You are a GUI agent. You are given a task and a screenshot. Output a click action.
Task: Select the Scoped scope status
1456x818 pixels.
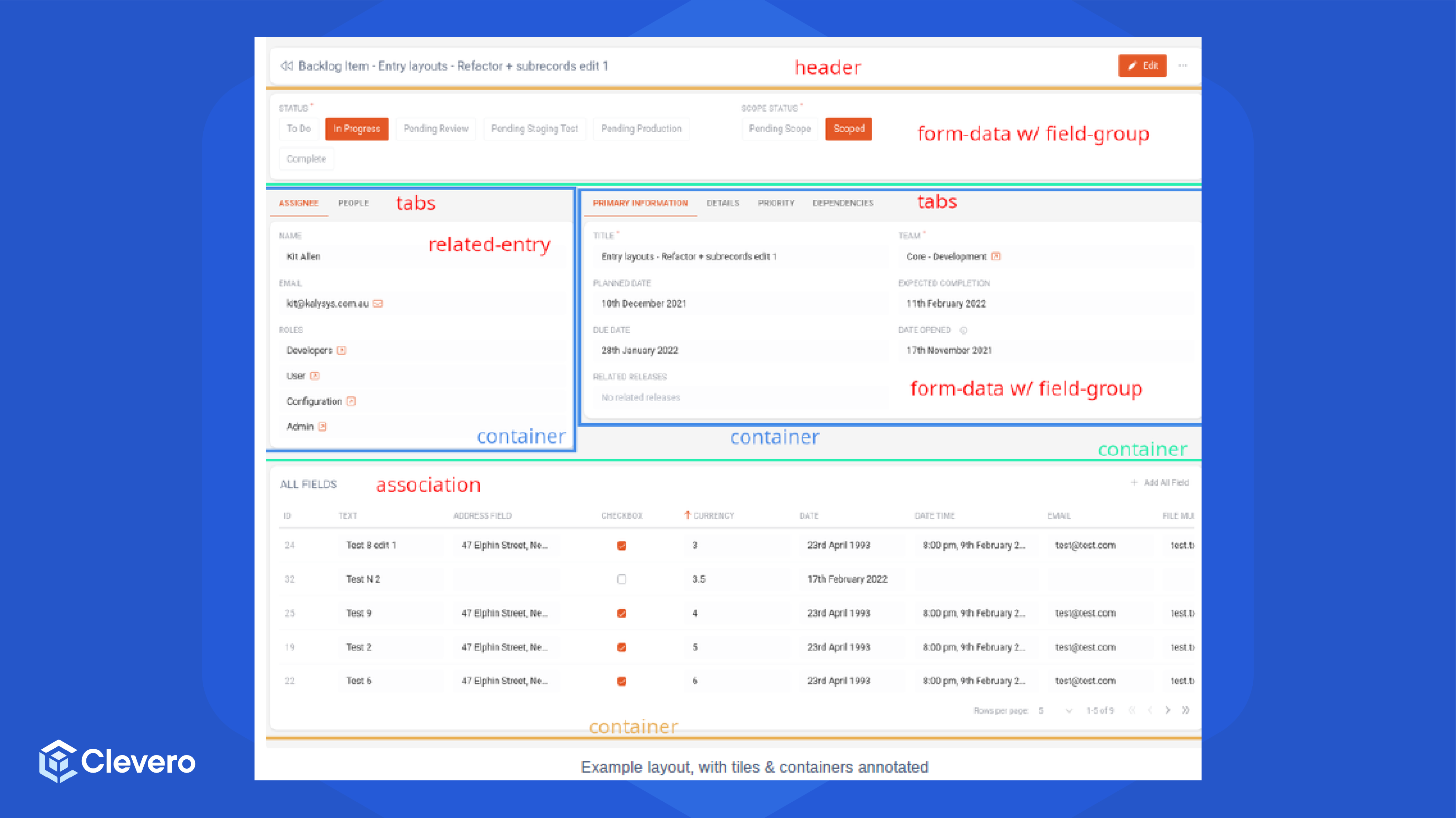pos(849,129)
